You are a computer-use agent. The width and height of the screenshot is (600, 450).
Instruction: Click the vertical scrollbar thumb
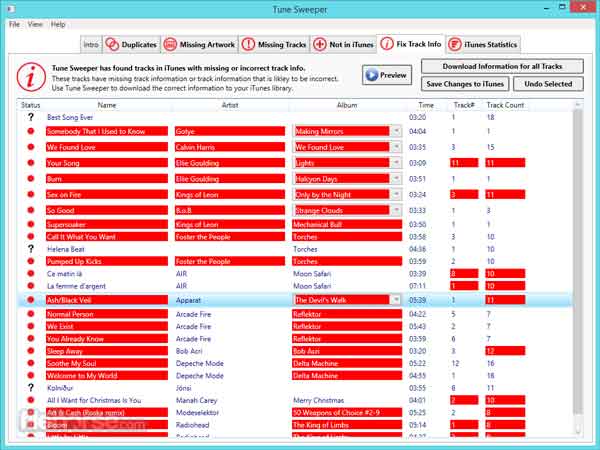point(578,264)
